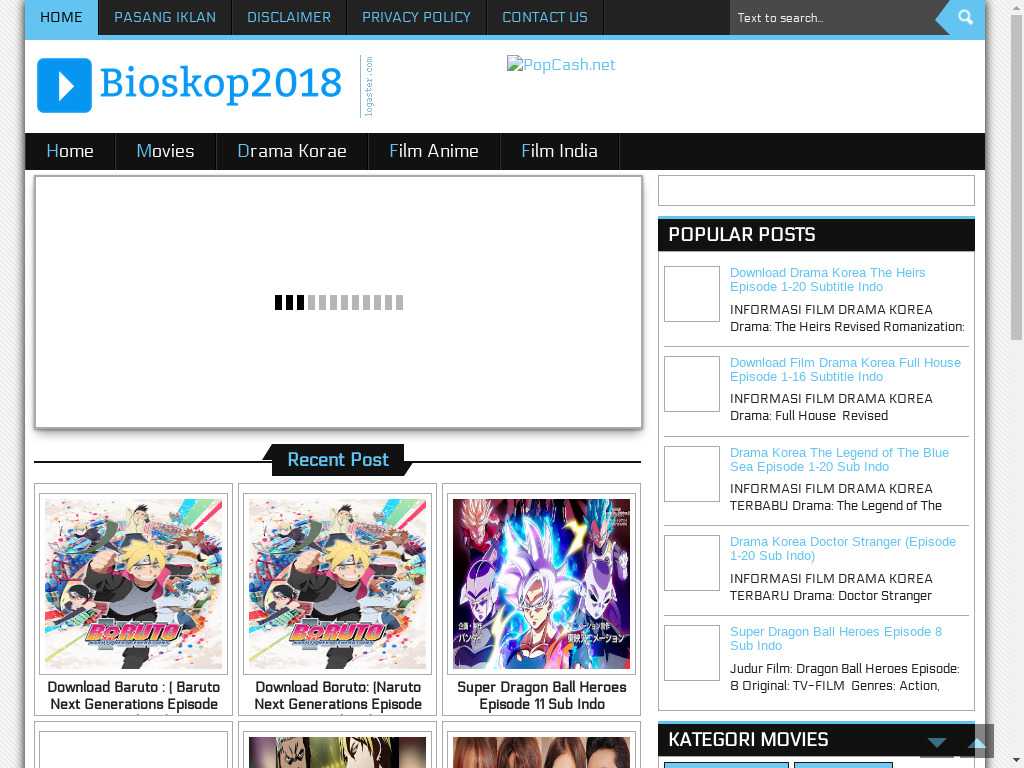Open the Contact Us page
Viewport: 1024px width, 768px height.
click(545, 18)
